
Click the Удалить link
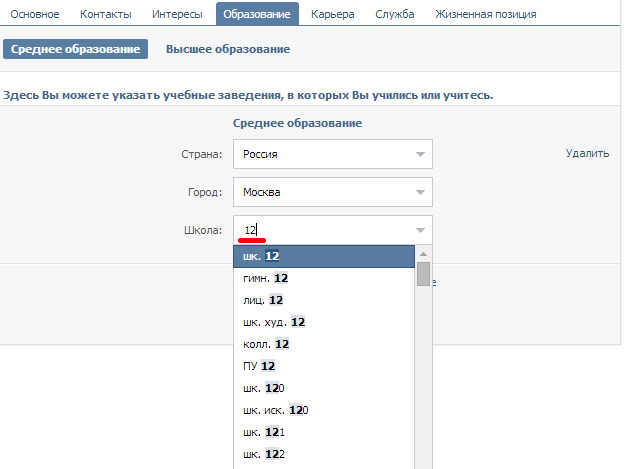click(x=587, y=153)
